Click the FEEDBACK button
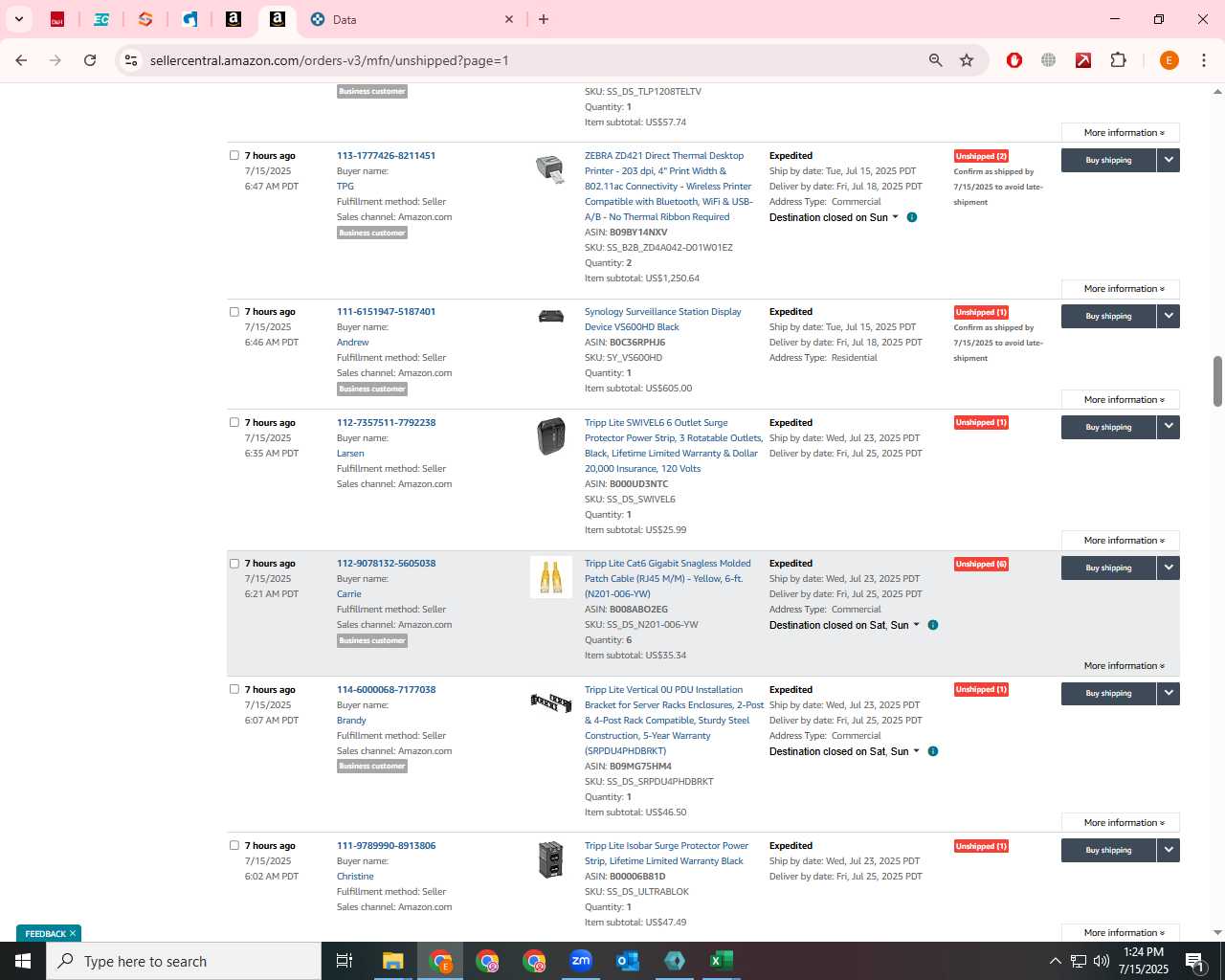This screenshot has height=980, width=1225. pyautogui.click(x=49, y=933)
